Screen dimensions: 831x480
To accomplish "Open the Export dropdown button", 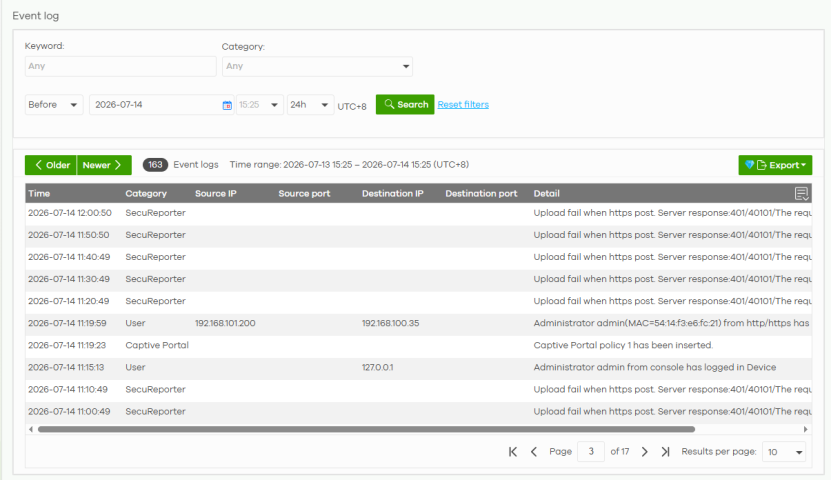I will [x=775, y=165].
